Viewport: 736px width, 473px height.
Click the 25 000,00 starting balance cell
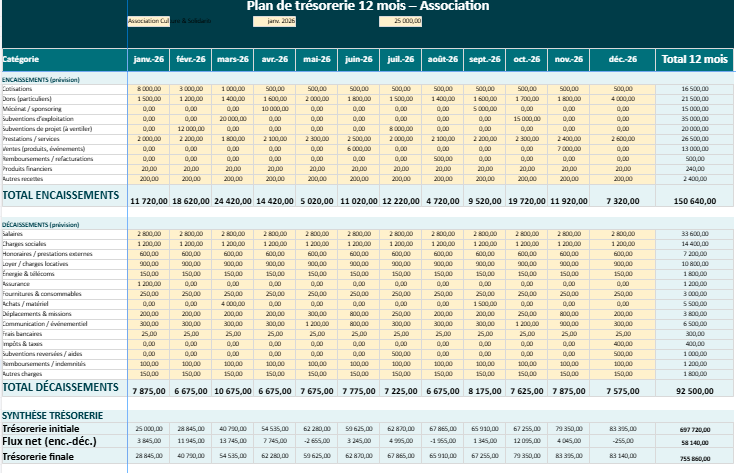coord(407,20)
